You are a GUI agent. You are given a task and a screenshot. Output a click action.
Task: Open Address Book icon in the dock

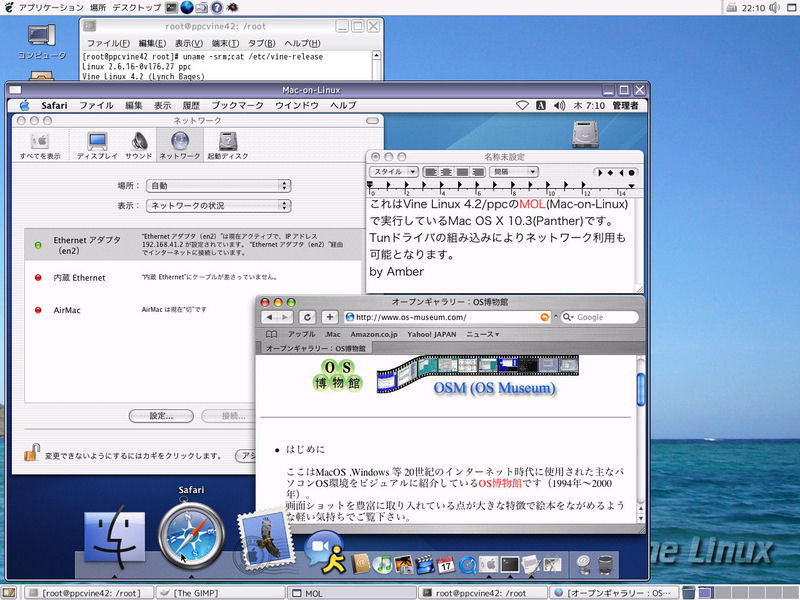coord(361,564)
